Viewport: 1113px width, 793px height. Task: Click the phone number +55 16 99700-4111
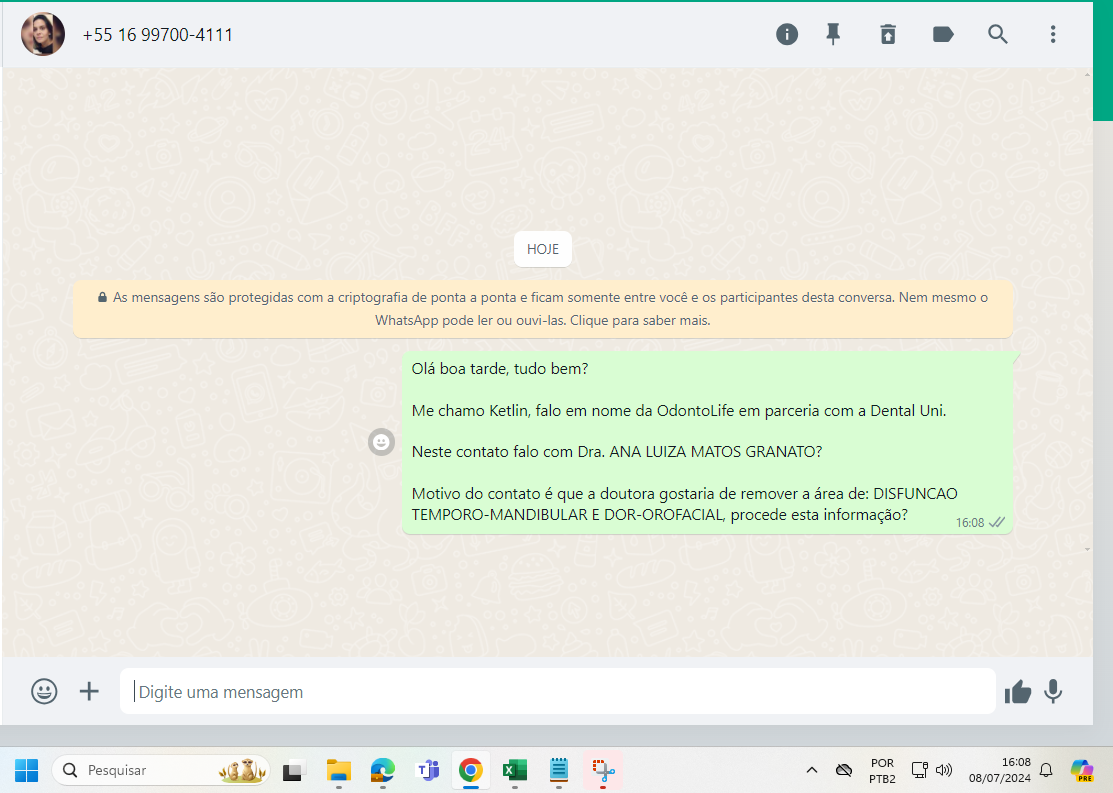tap(158, 35)
